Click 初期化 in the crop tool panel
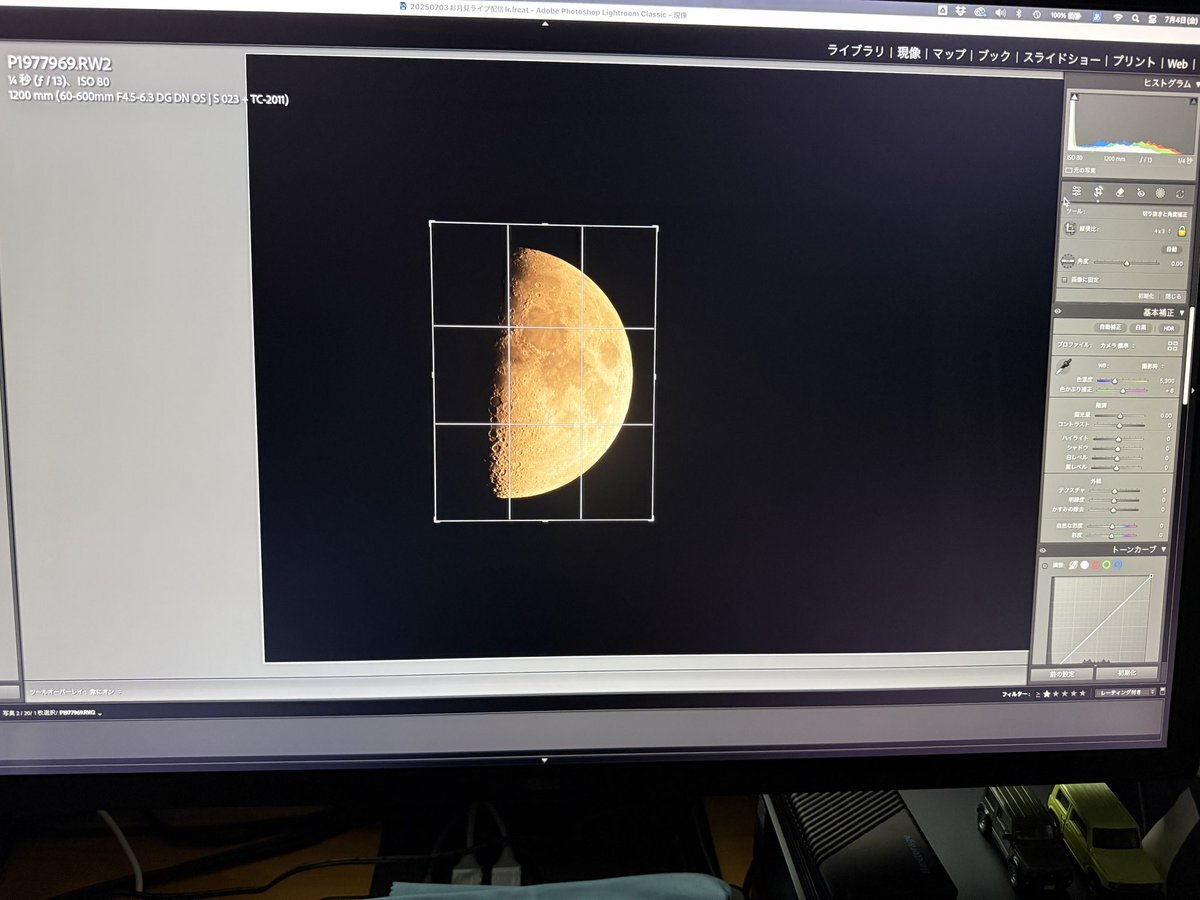Image resolution: width=1200 pixels, height=900 pixels. tap(1145, 297)
